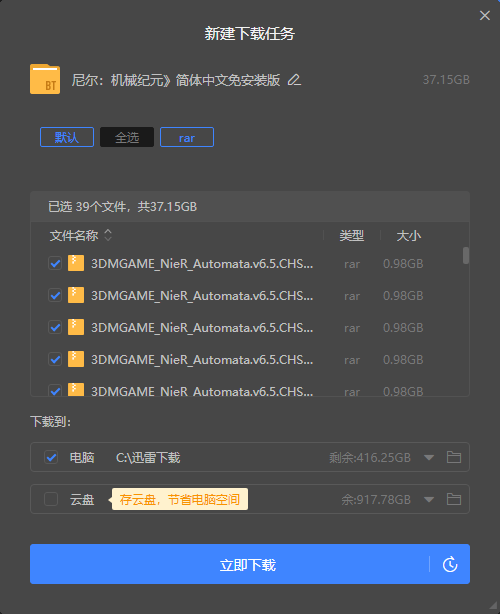Toggle the 电脑 download destination checkbox
The image size is (500, 614).
(x=51, y=457)
